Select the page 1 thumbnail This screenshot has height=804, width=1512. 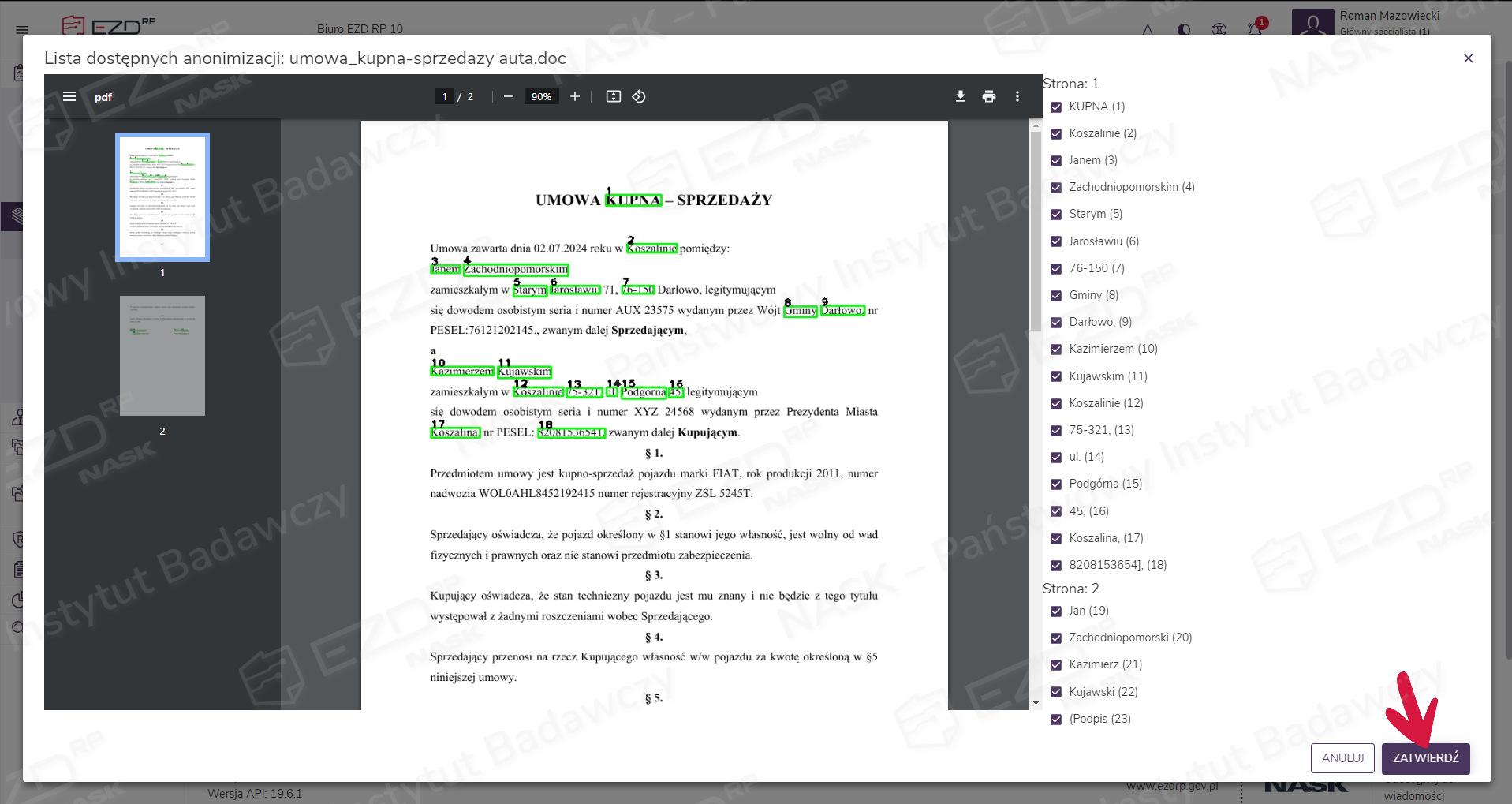tap(162, 197)
